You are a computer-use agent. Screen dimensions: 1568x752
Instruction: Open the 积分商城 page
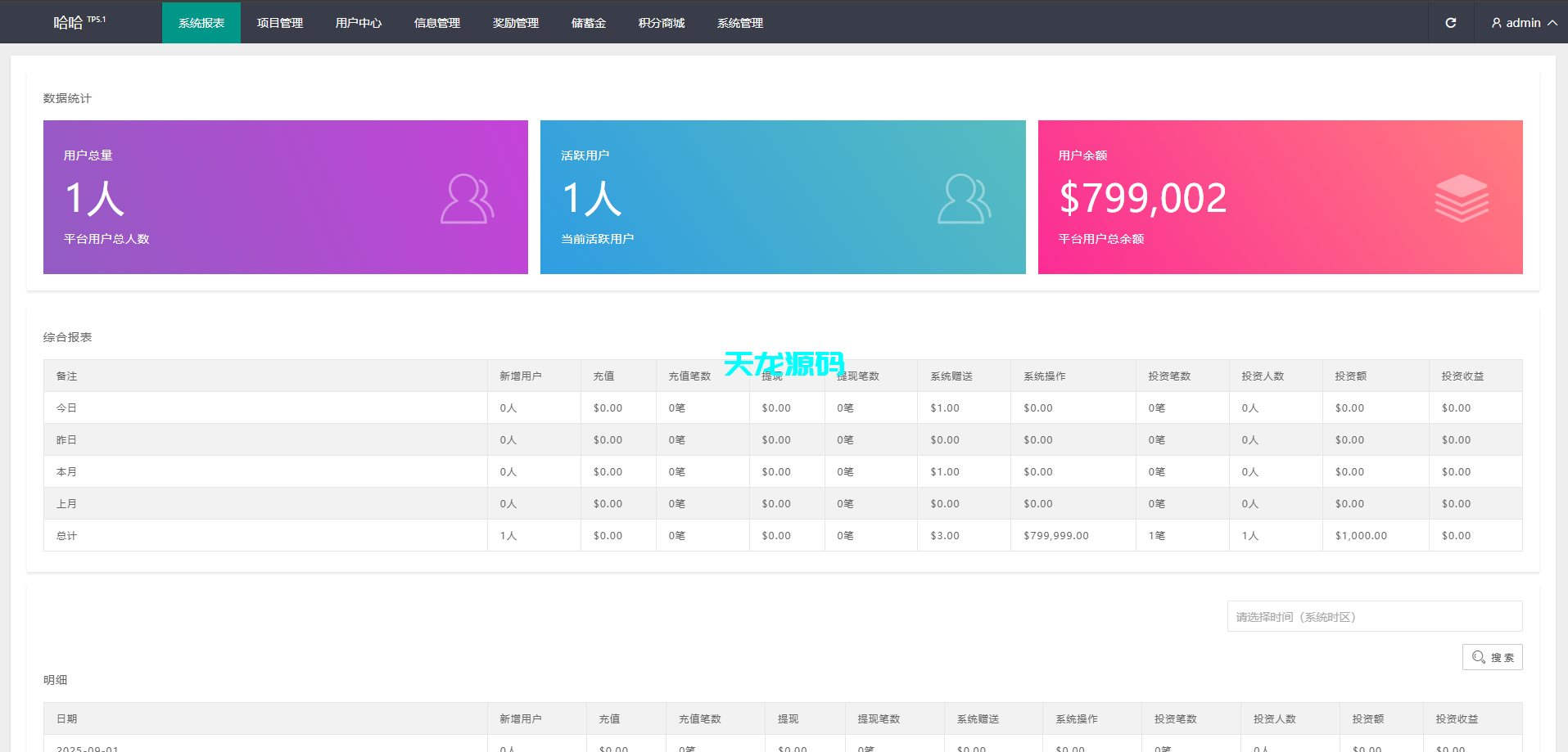tap(661, 22)
